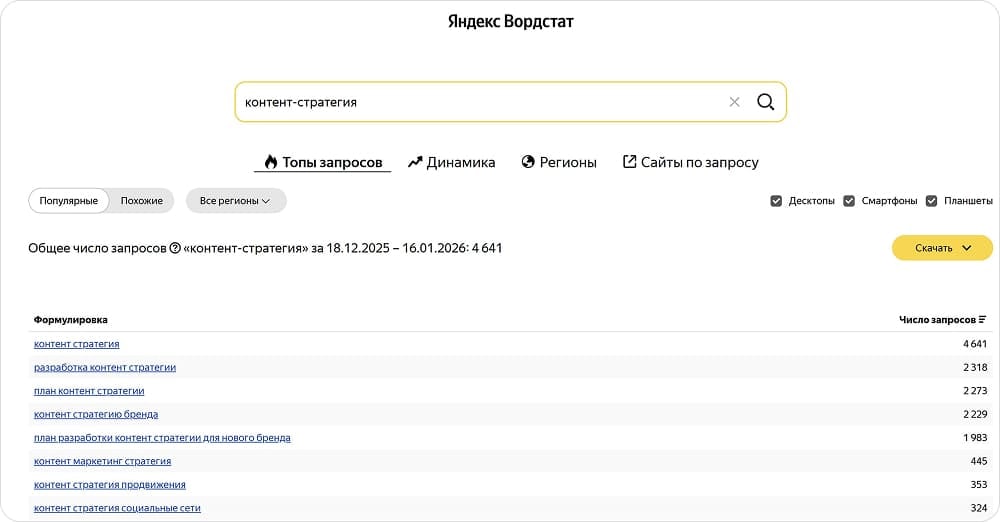
Task: Click the 353 request count value
Action: pyautogui.click(x=979, y=484)
